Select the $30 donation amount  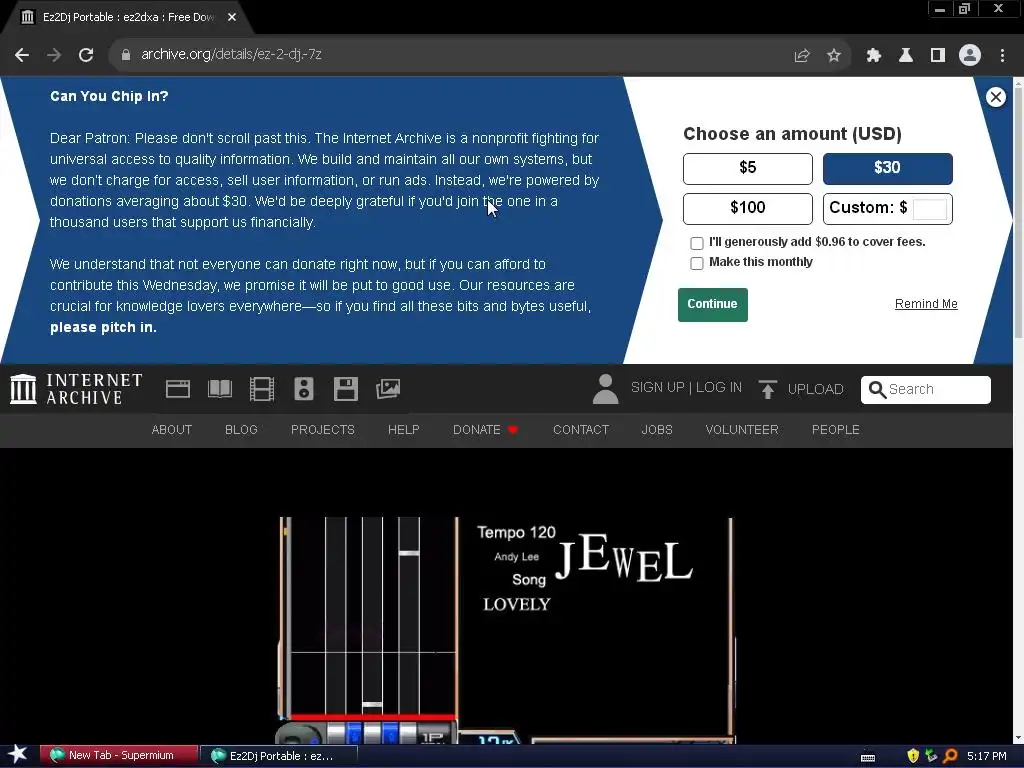click(888, 168)
